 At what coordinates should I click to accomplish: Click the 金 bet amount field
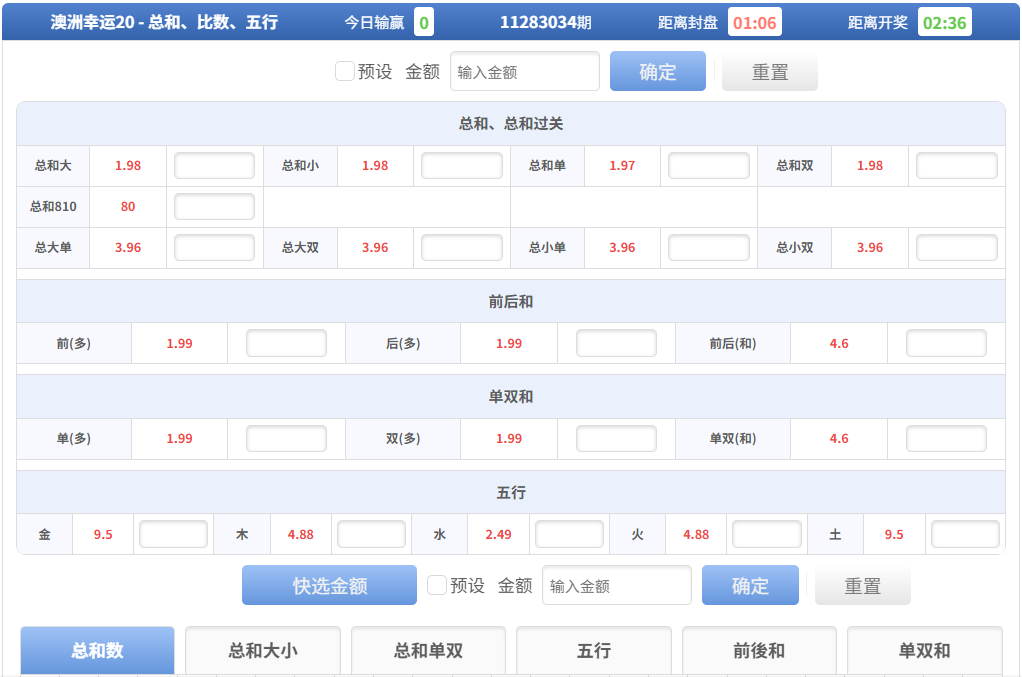click(x=173, y=535)
